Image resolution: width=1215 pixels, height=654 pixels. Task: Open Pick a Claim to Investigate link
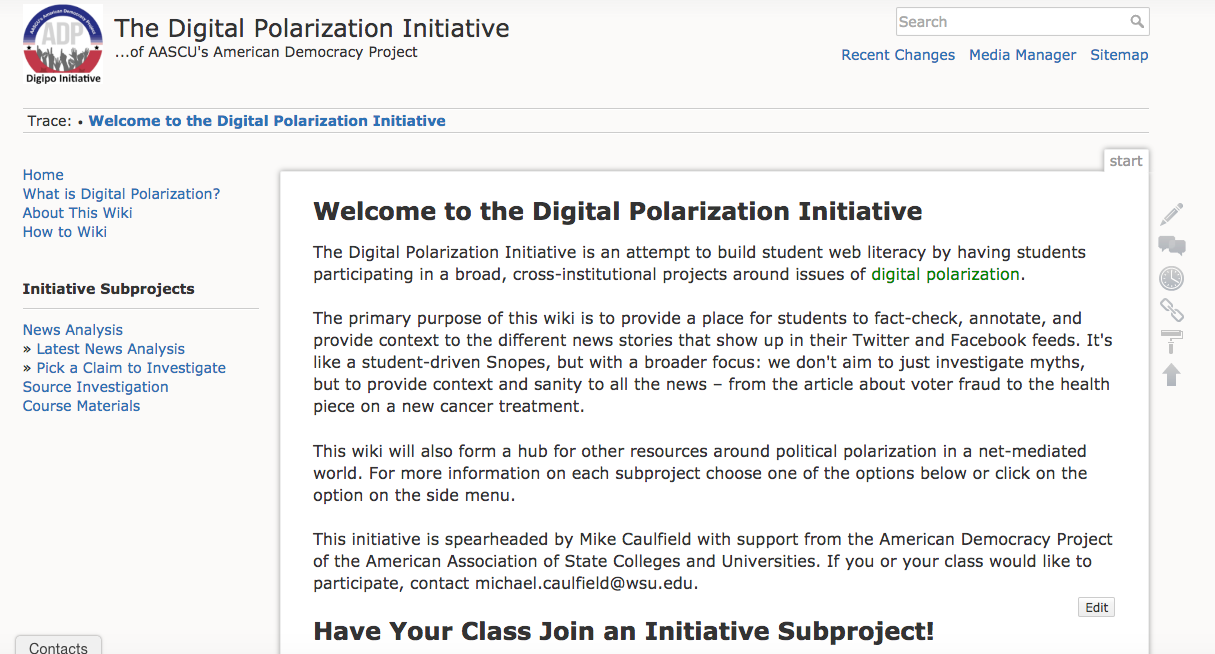(131, 368)
